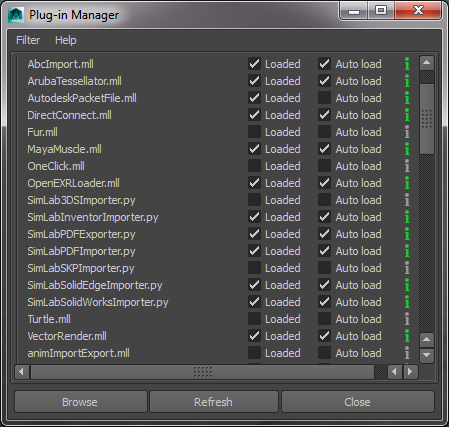Viewport: 449px width, 427px height.
Task: Enable Loaded checkbox for Fur.mll
Action: [x=254, y=132]
